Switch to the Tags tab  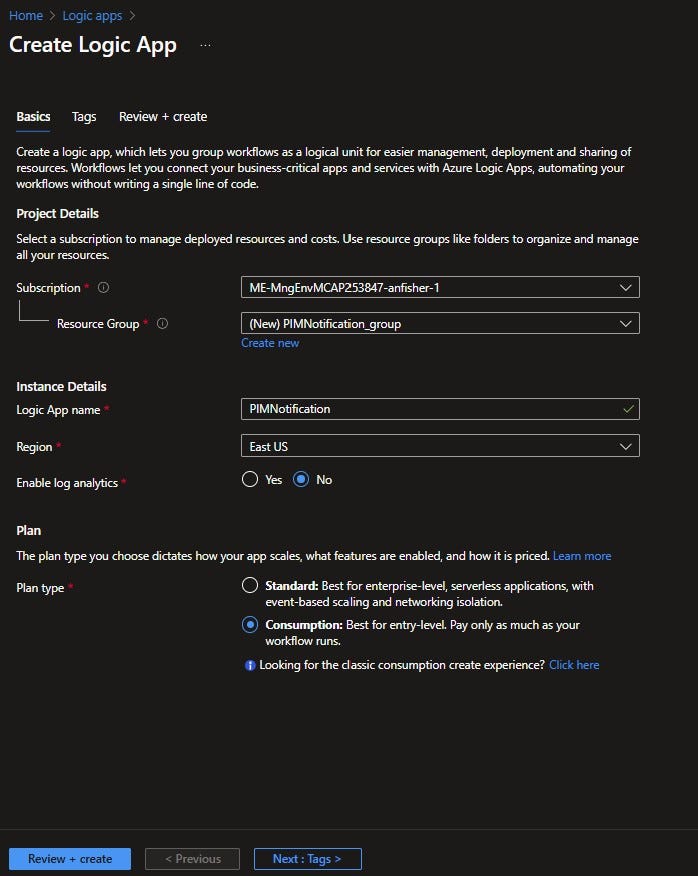click(x=84, y=116)
